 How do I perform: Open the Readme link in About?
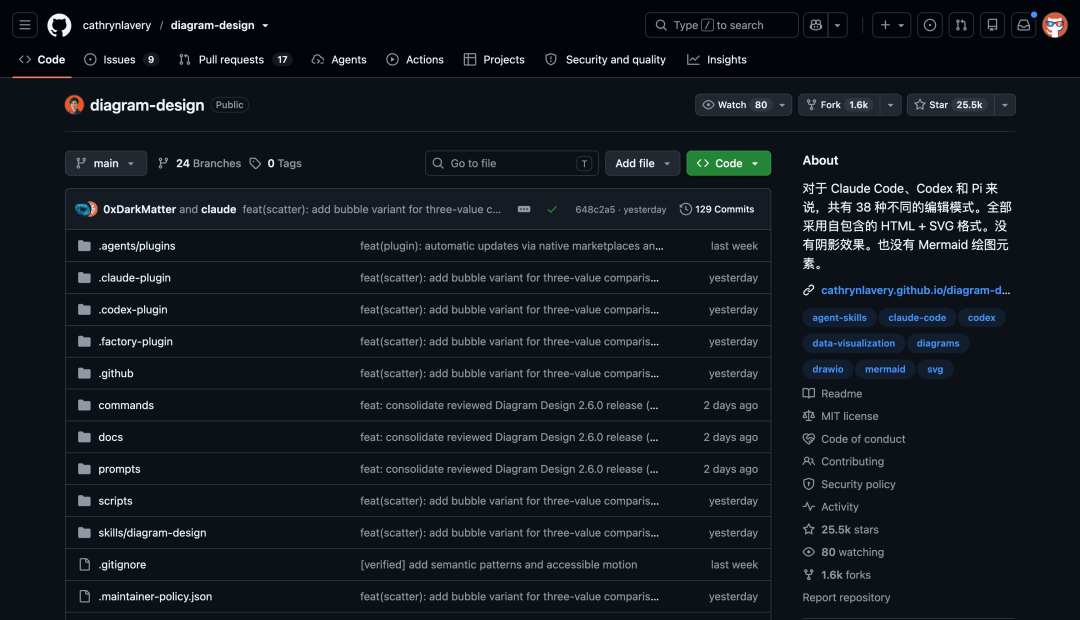point(833,394)
